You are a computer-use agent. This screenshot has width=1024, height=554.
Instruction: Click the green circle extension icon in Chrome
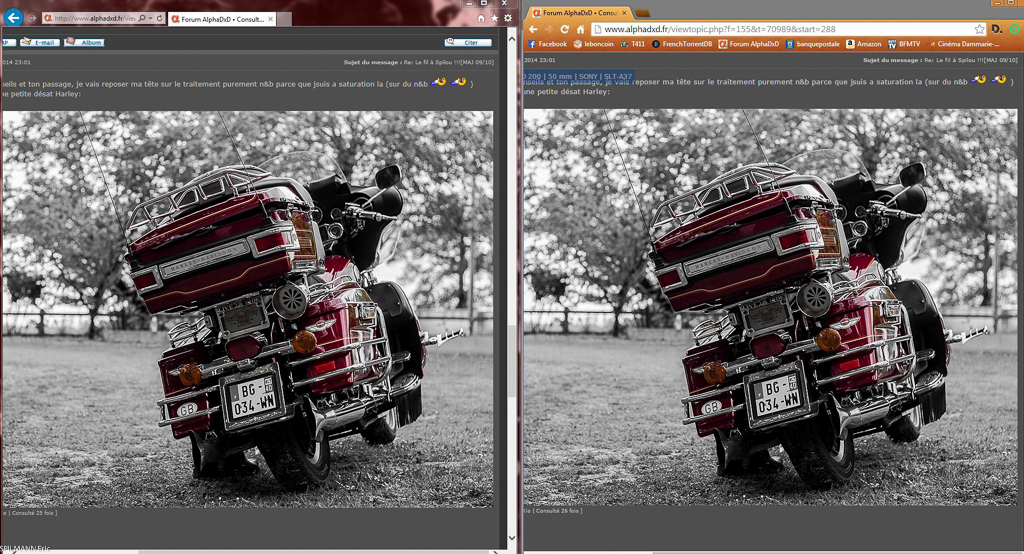click(x=1014, y=29)
